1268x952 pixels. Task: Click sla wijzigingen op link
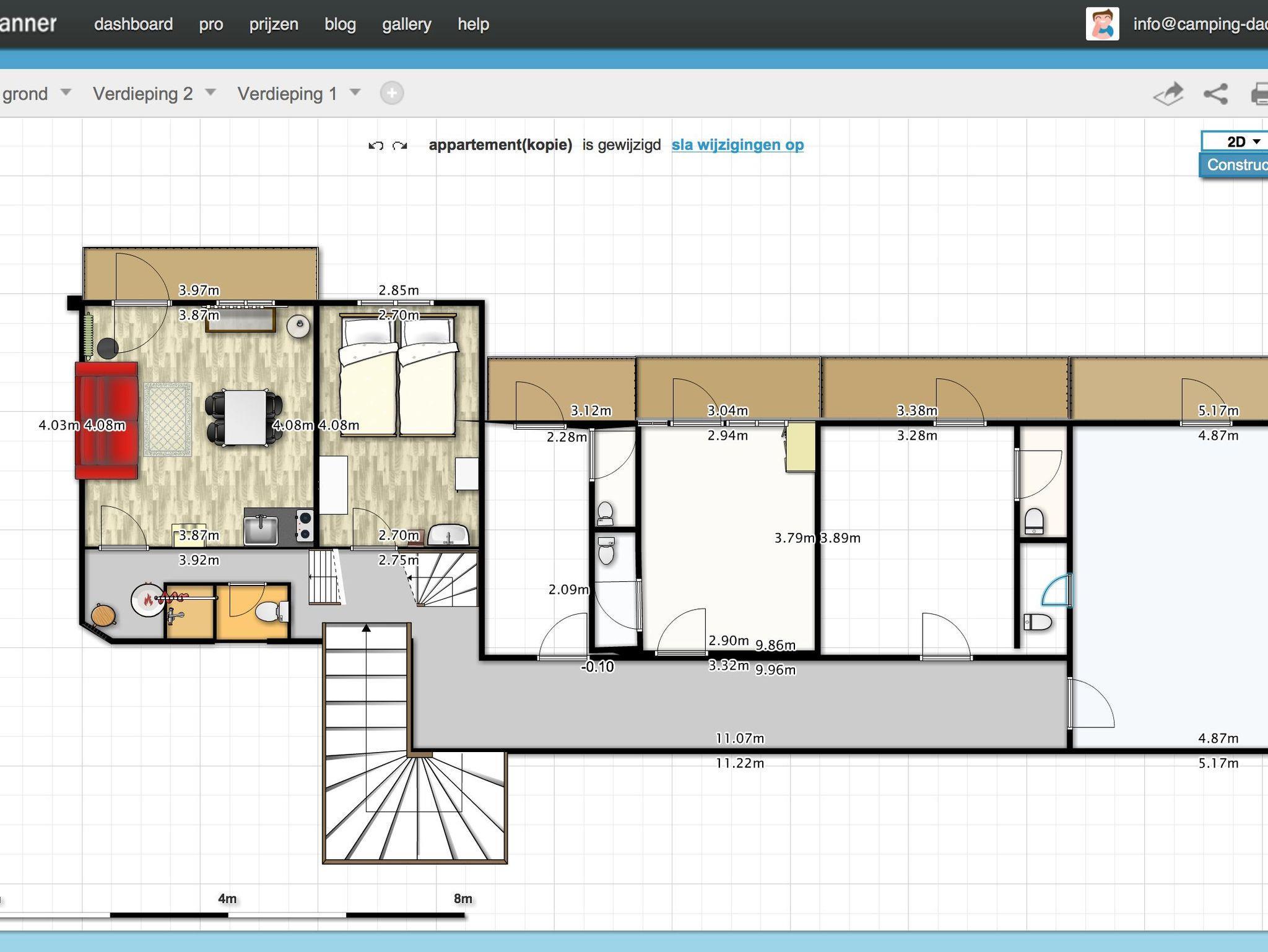[737, 145]
